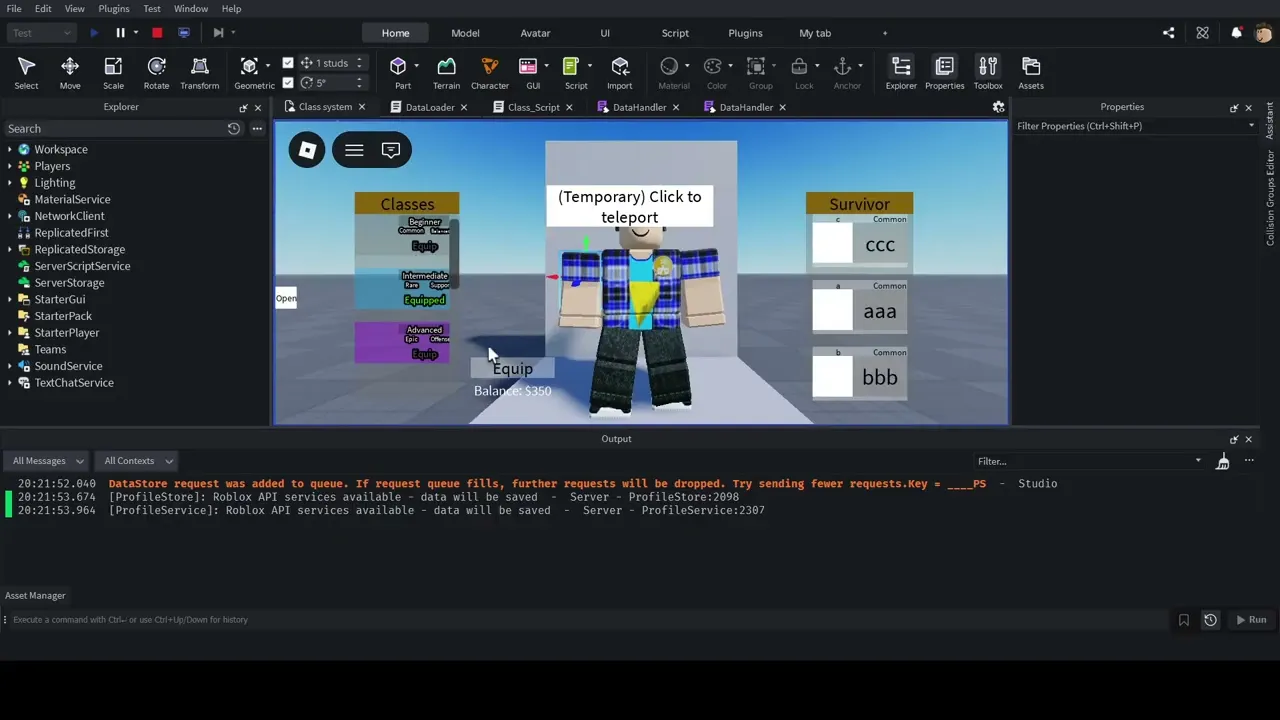
Task: Pause the running test
Action: [x=120, y=33]
